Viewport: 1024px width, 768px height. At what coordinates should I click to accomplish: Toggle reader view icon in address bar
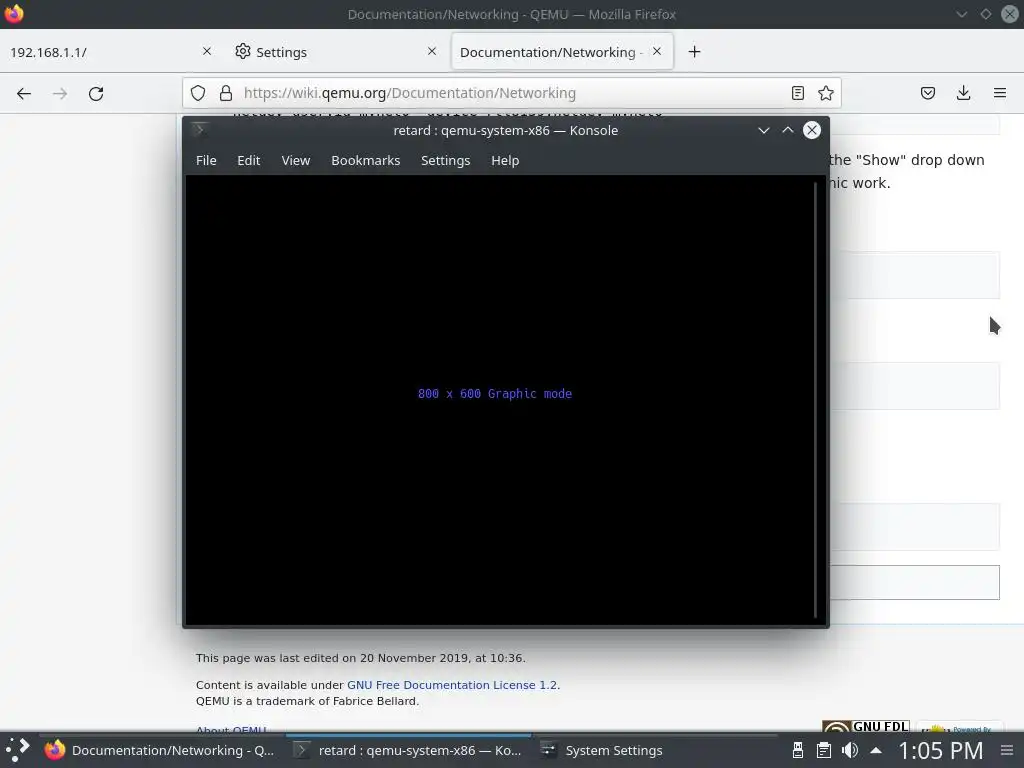point(797,93)
